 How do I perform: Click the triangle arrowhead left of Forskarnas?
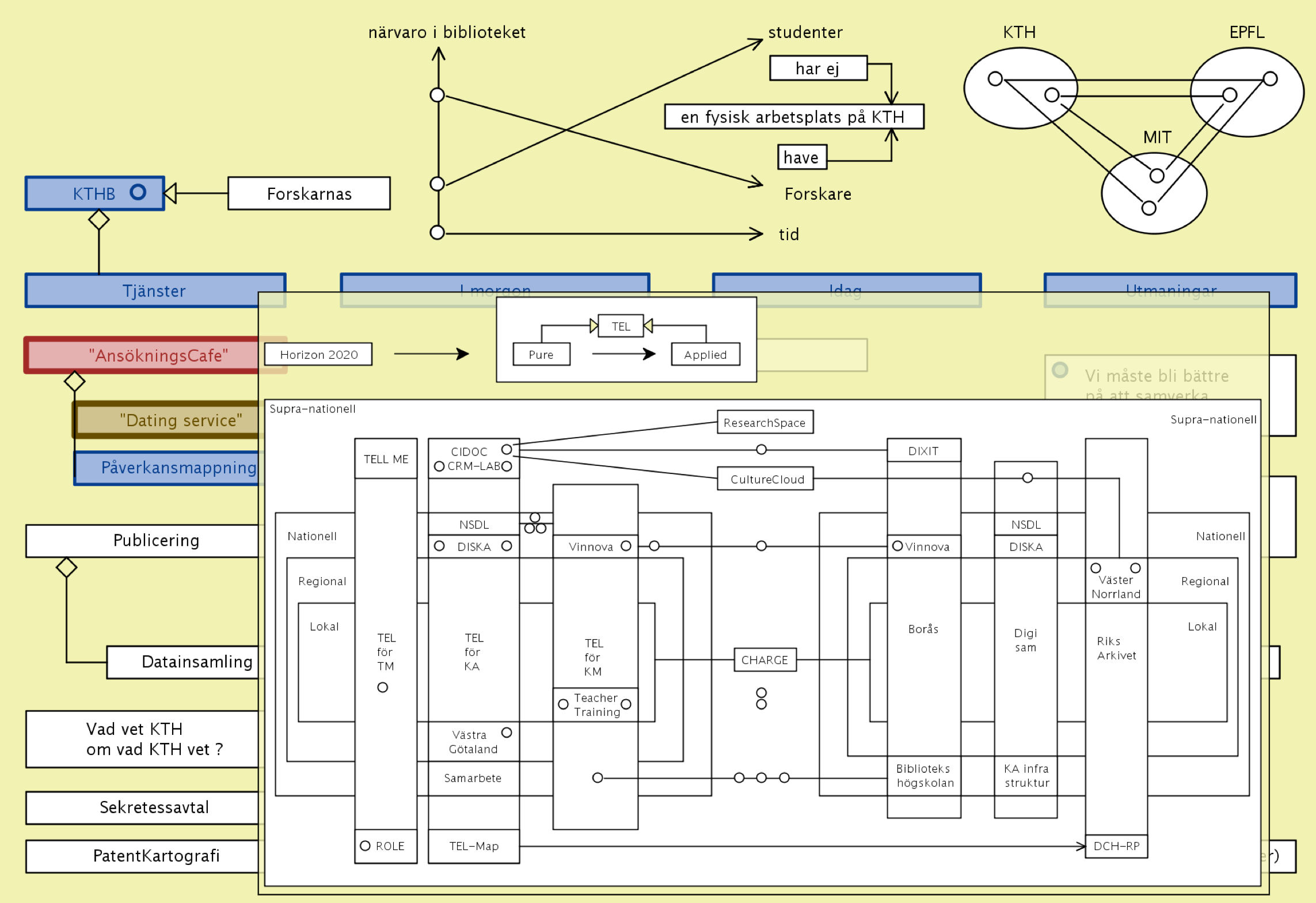[170, 193]
